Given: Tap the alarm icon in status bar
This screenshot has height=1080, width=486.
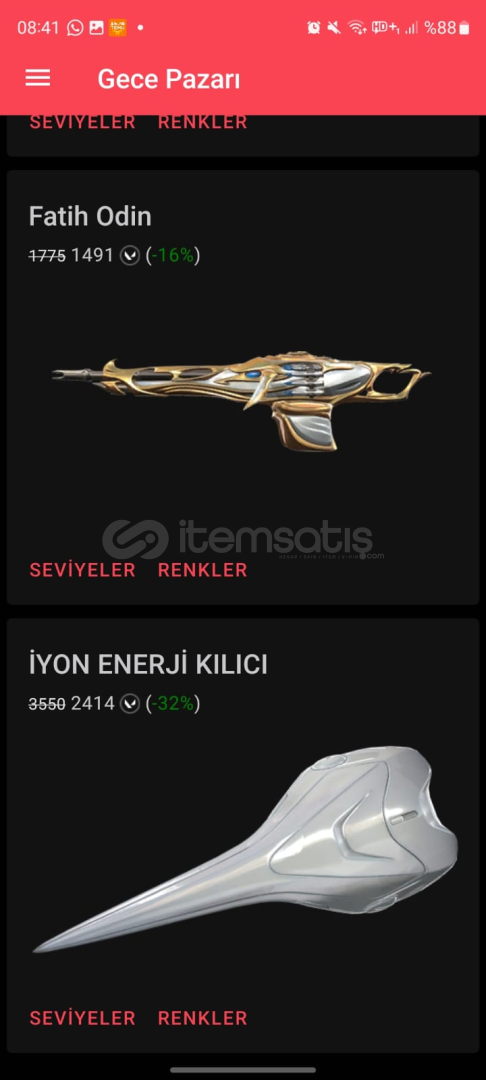Looking at the screenshot, I should [314, 28].
